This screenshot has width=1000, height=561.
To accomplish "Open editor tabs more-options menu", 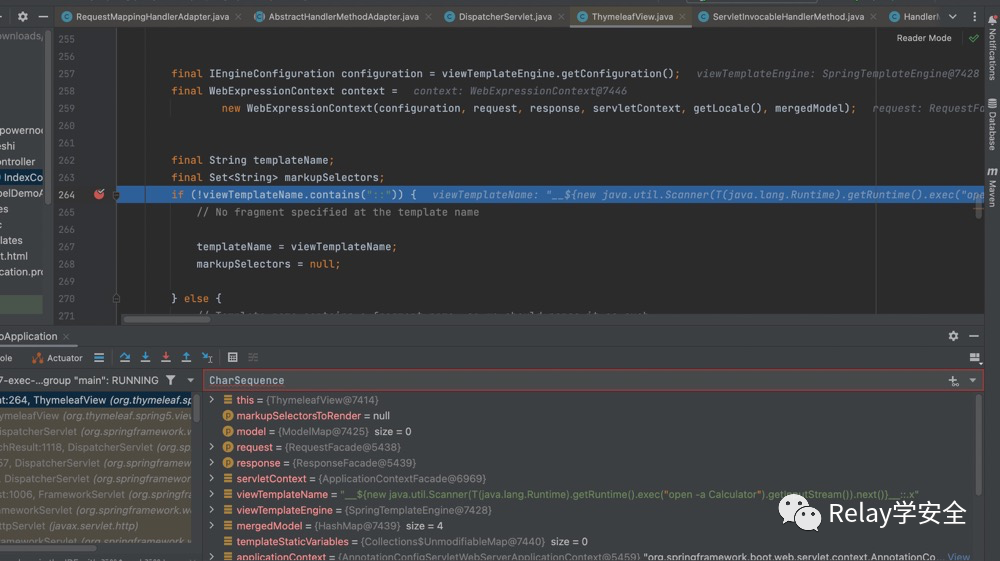I will coord(974,17).
